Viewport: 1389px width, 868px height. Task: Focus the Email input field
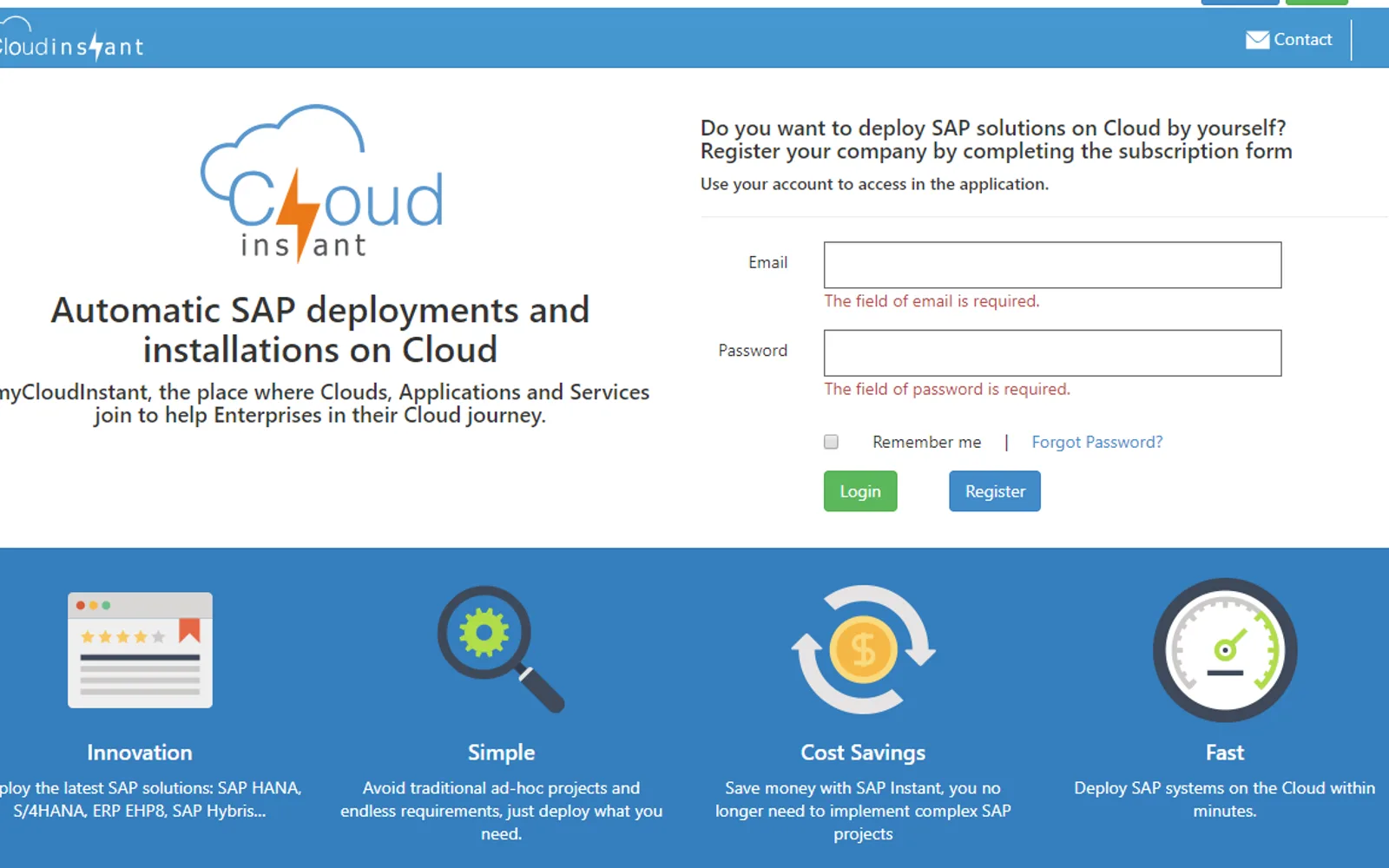1052,265
